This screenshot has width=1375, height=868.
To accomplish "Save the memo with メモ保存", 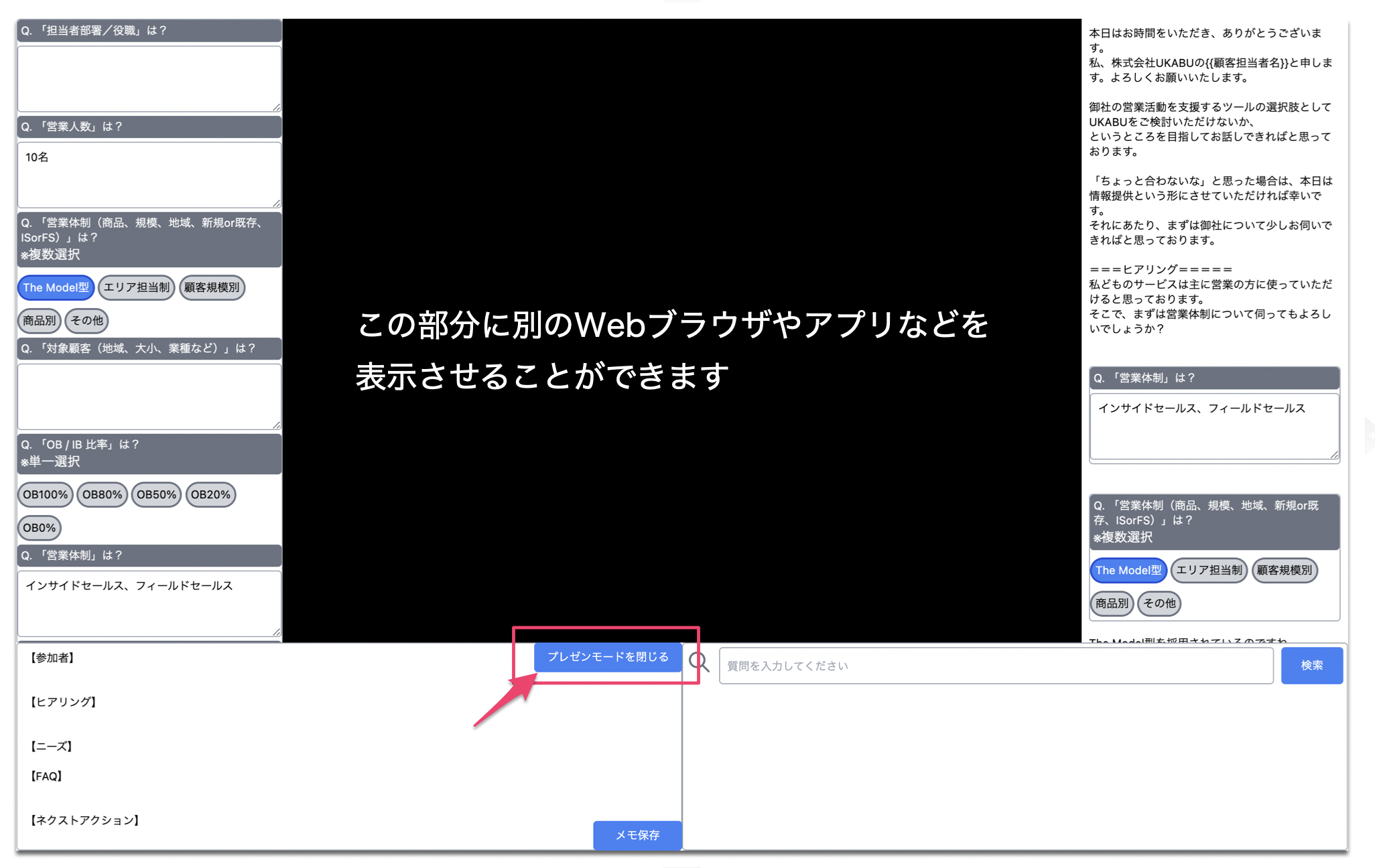I will pyautogui.click(x=637, y=835).
